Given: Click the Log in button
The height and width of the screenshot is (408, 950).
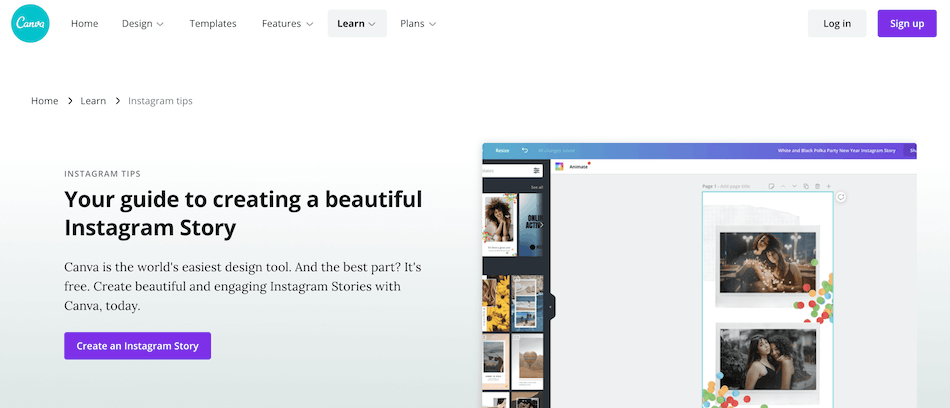Looking at the screenshot, I should click(837, 24).
